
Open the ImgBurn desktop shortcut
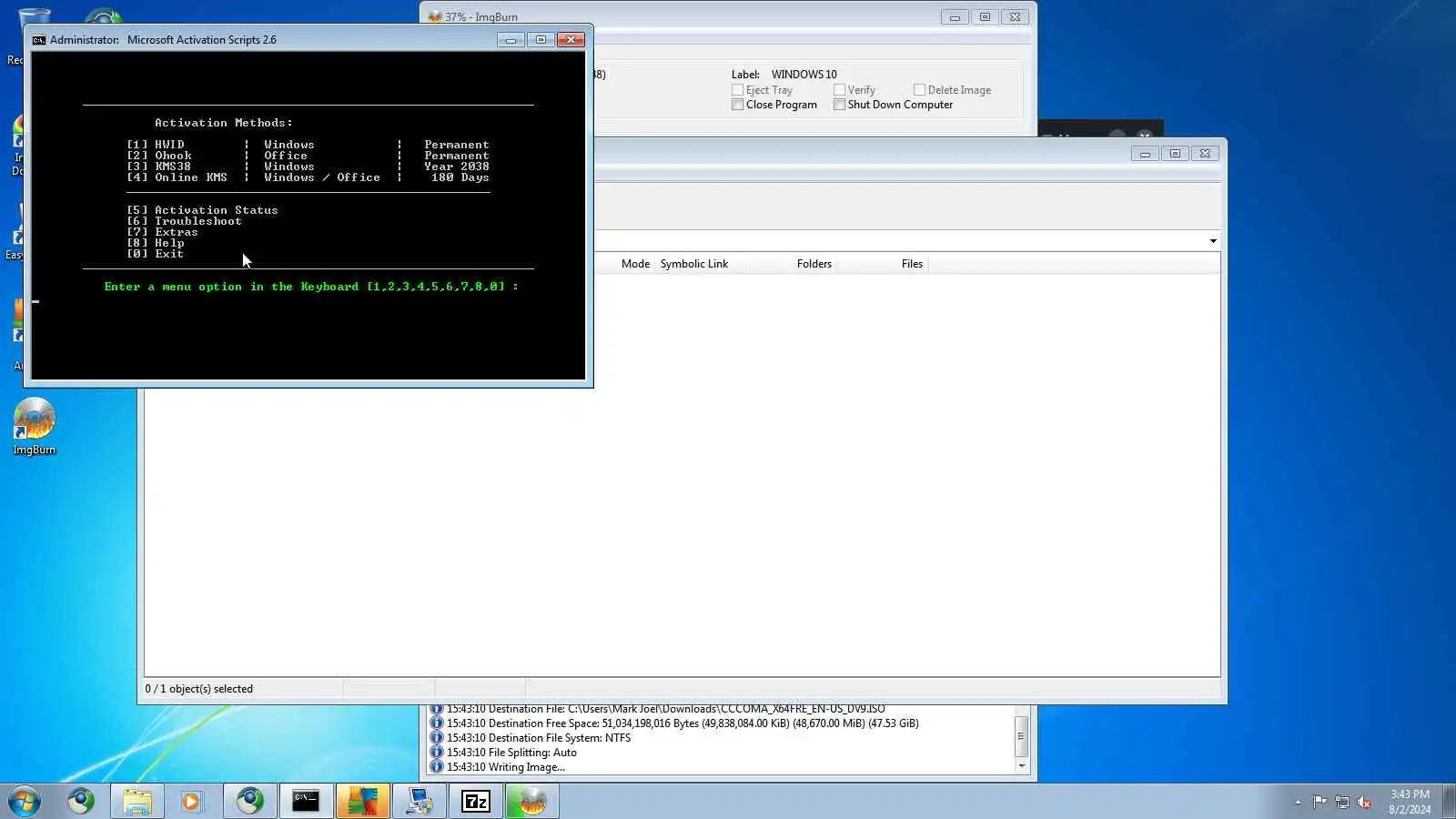35,427
